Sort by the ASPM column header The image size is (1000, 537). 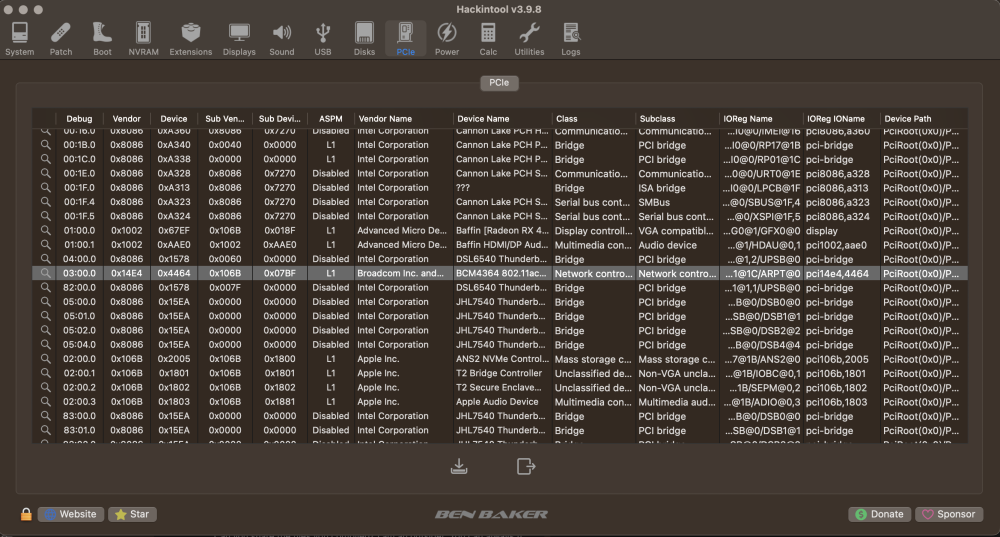pos(330,119)
